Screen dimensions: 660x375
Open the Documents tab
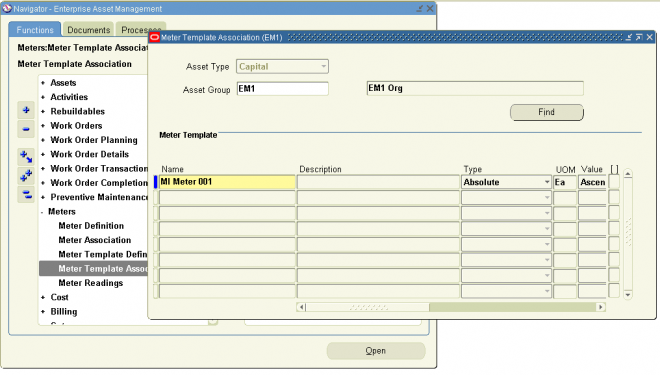click(x=88, y=30)
